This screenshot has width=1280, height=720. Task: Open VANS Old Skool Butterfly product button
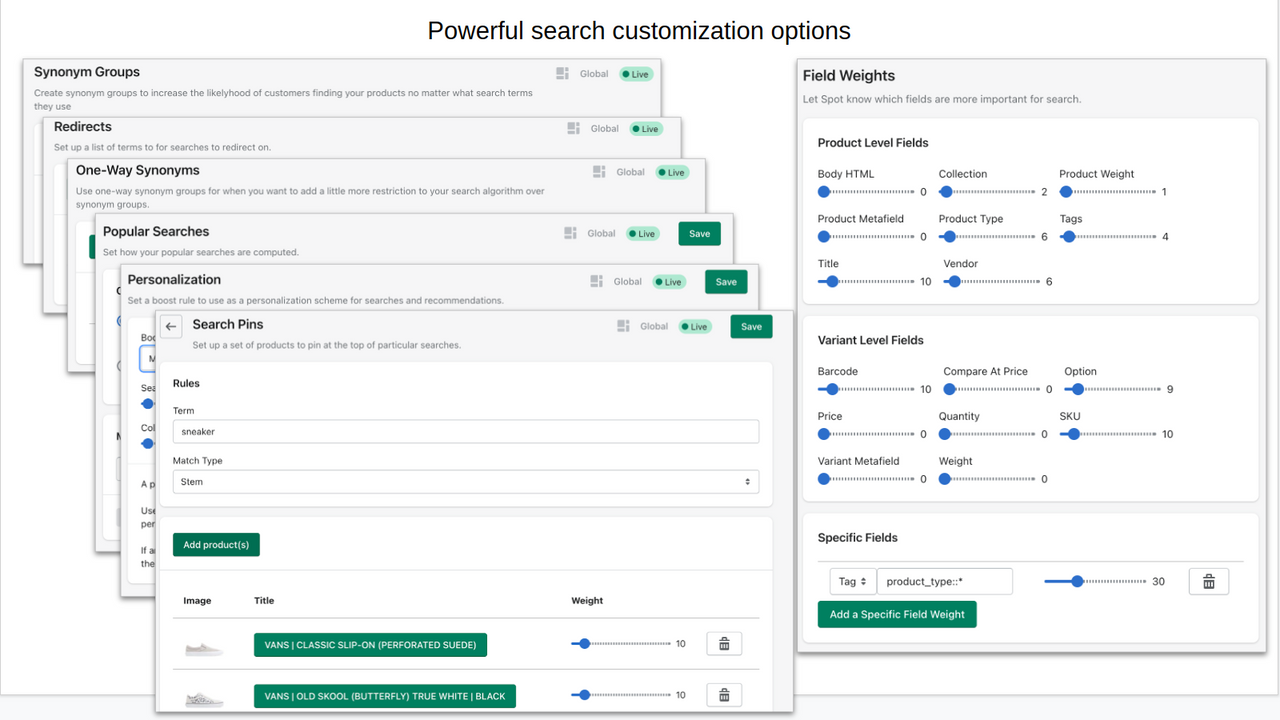tap(385, 696)
